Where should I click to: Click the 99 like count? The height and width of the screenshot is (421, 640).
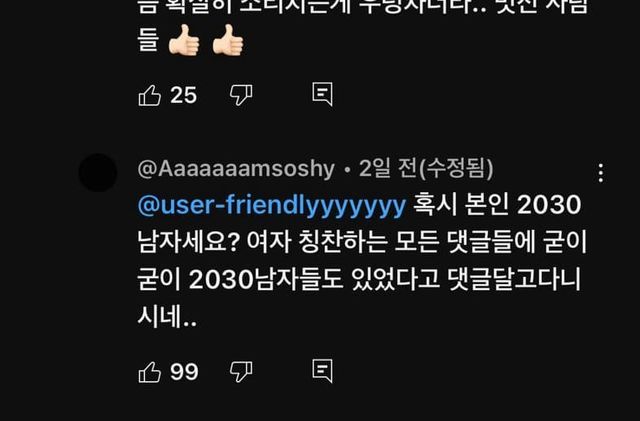point(184,372)
